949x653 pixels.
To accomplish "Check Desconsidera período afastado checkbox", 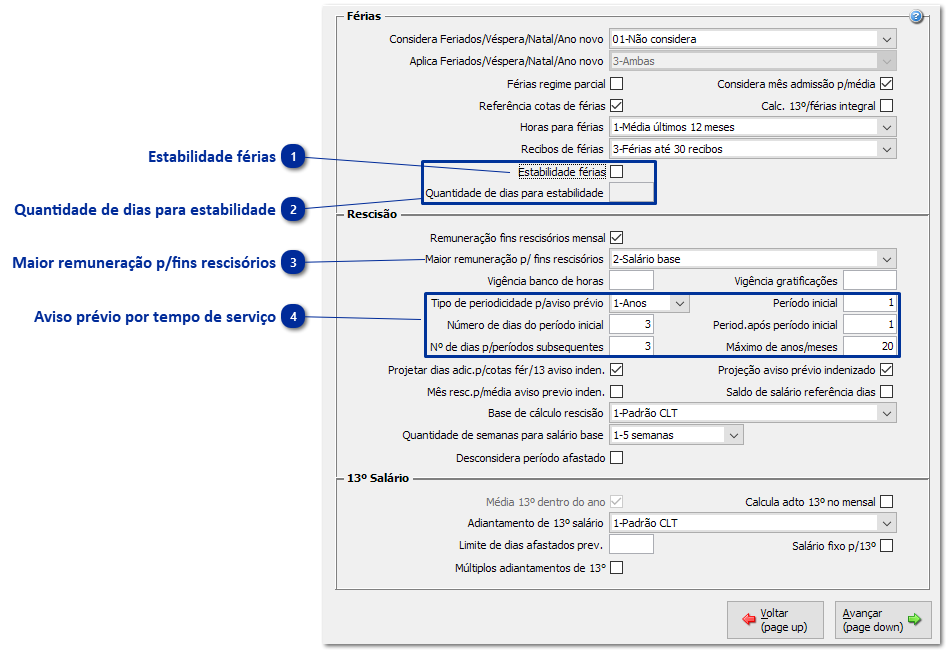I will pyautogui.click(x=617, y=458).
